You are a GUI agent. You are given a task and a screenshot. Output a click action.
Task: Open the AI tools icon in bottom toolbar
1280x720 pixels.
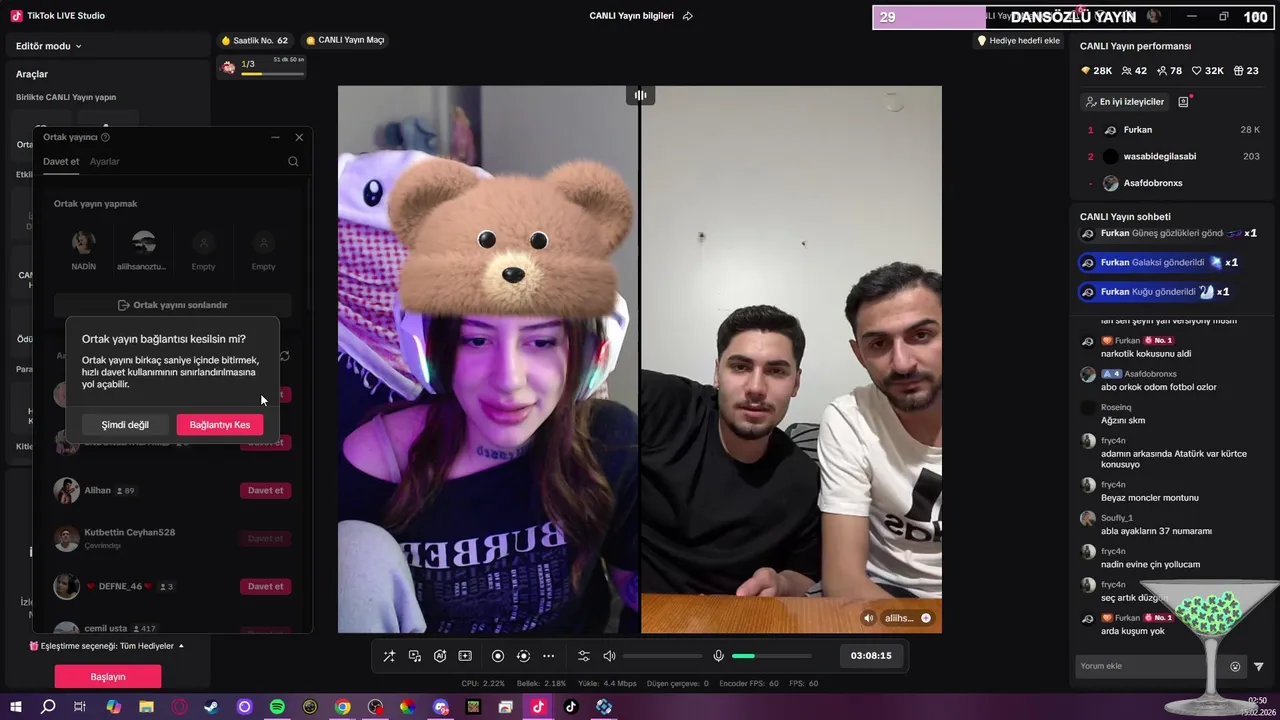pos(440,656)
